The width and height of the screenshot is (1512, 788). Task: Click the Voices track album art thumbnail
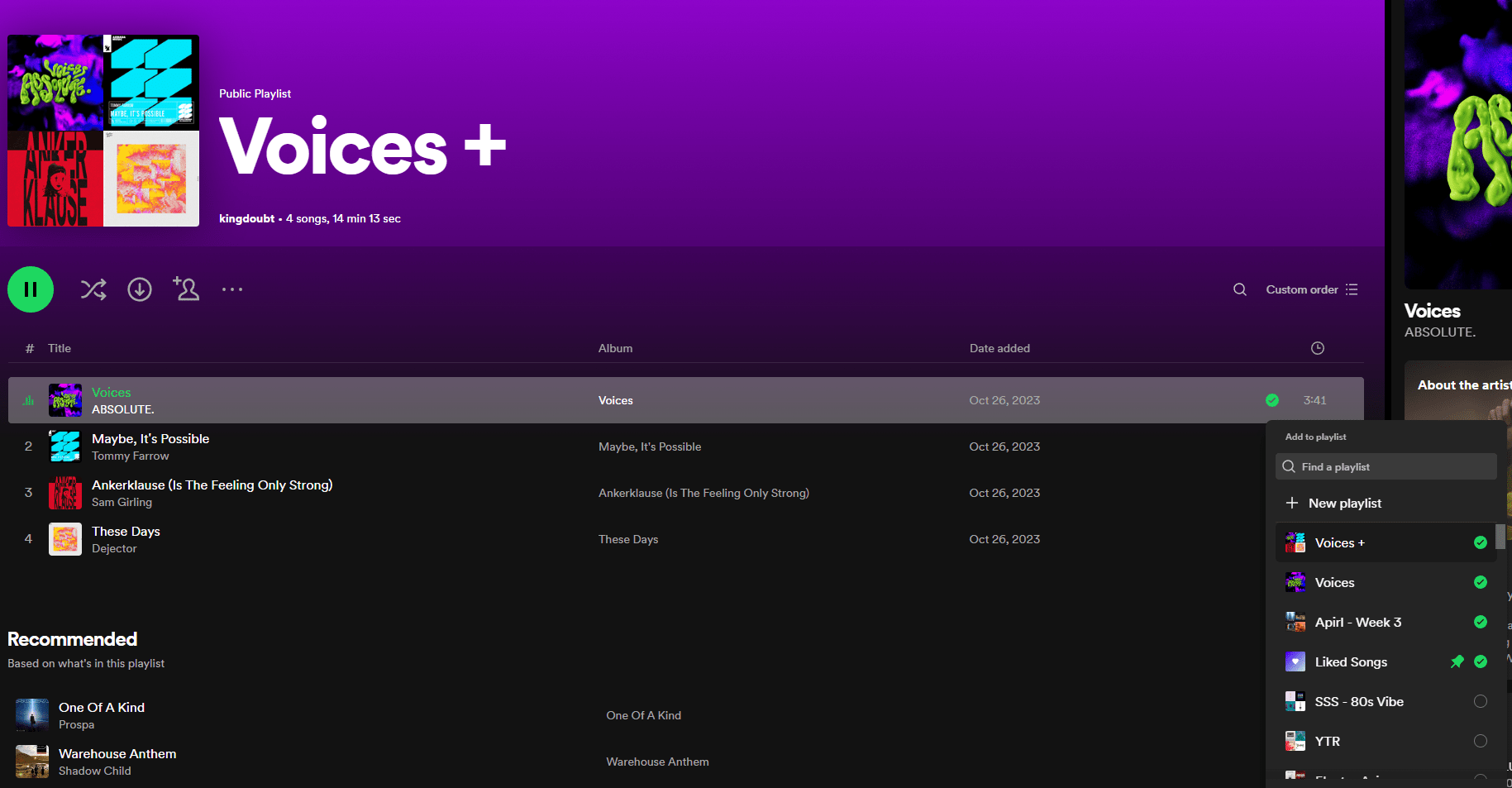pyautogui.click(x=65, y=400)
